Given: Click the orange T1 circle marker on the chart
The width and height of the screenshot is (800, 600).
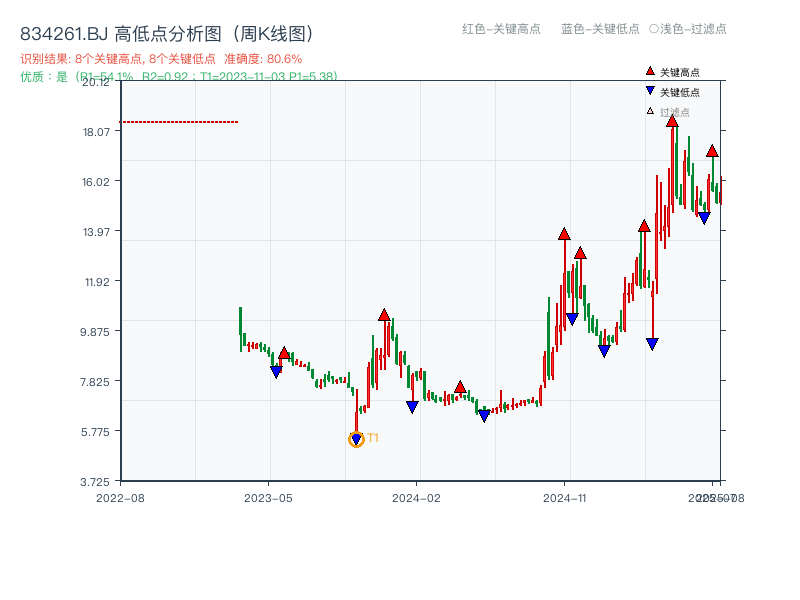Looking at the screenshot, I should point(357,438).
